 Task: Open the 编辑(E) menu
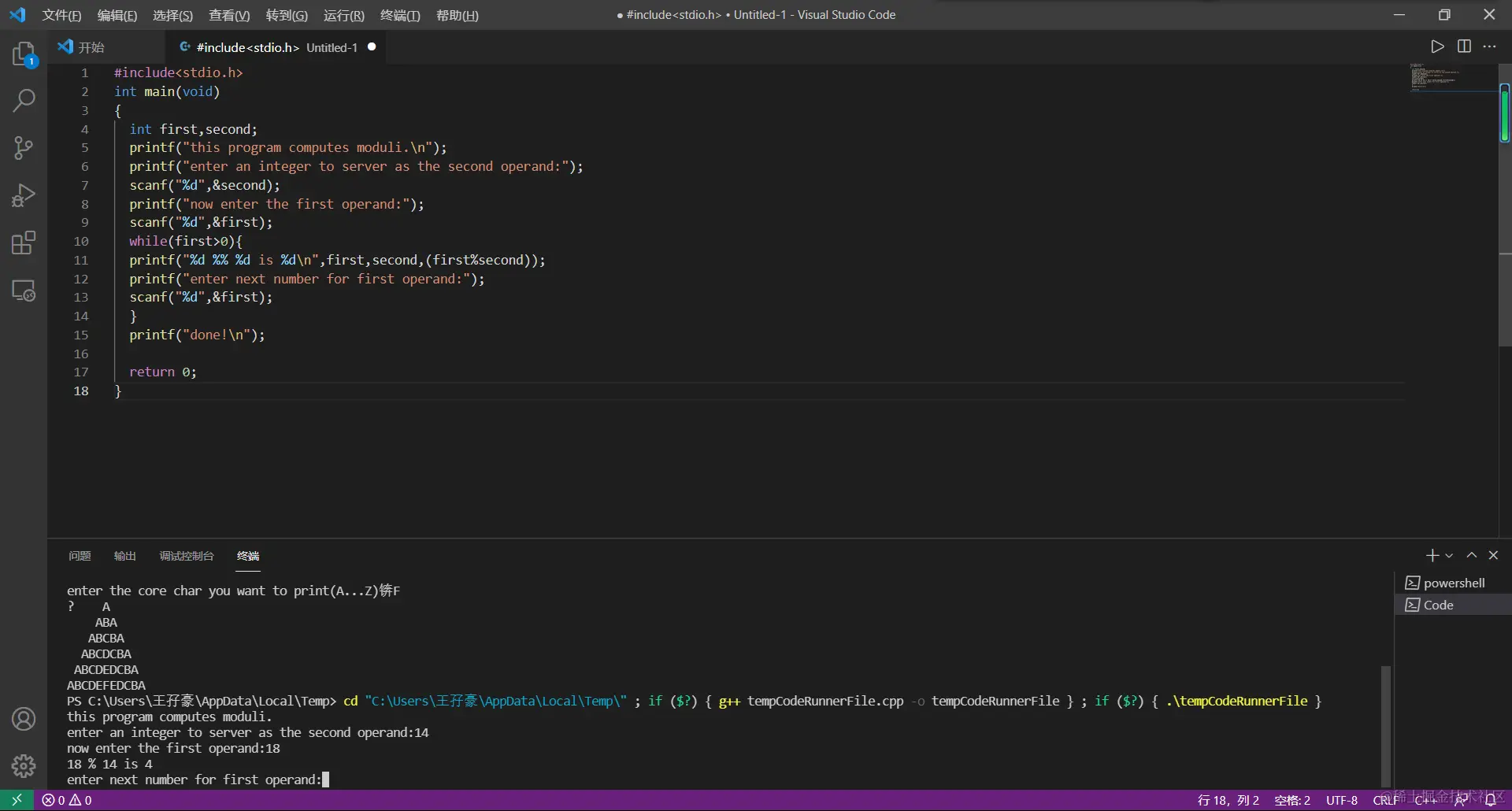click(x=117, y=15)
